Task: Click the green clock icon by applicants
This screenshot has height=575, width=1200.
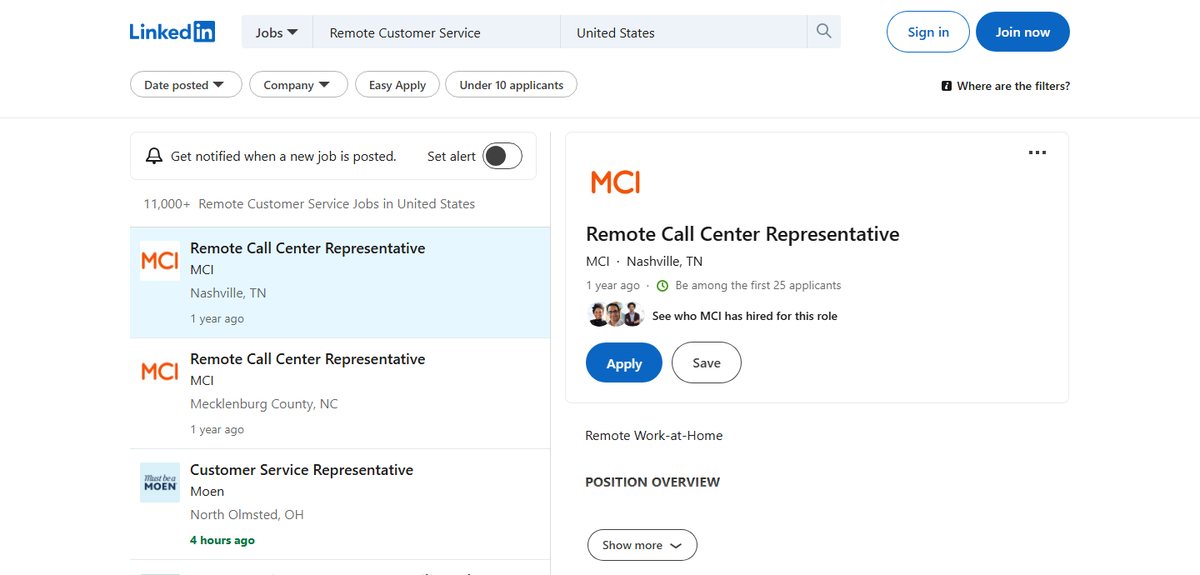Action: pos(662,286)
